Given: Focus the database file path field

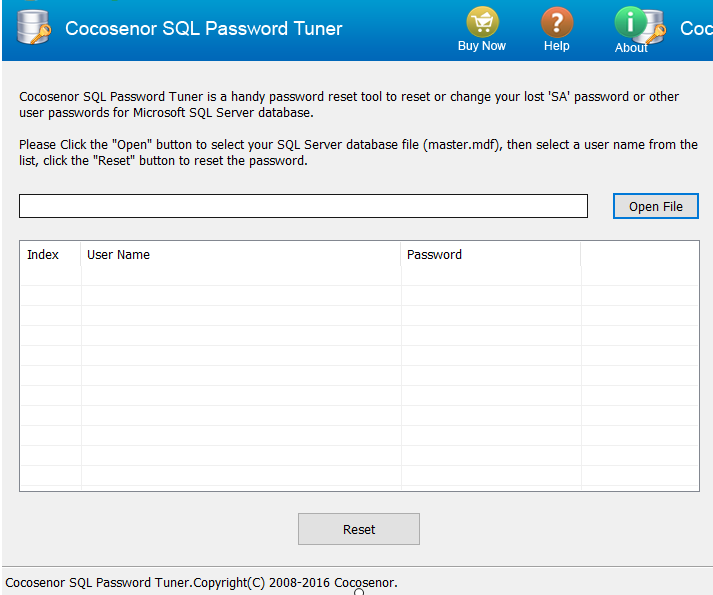Looking at the screenshot, I should click(x=303, y=206).
